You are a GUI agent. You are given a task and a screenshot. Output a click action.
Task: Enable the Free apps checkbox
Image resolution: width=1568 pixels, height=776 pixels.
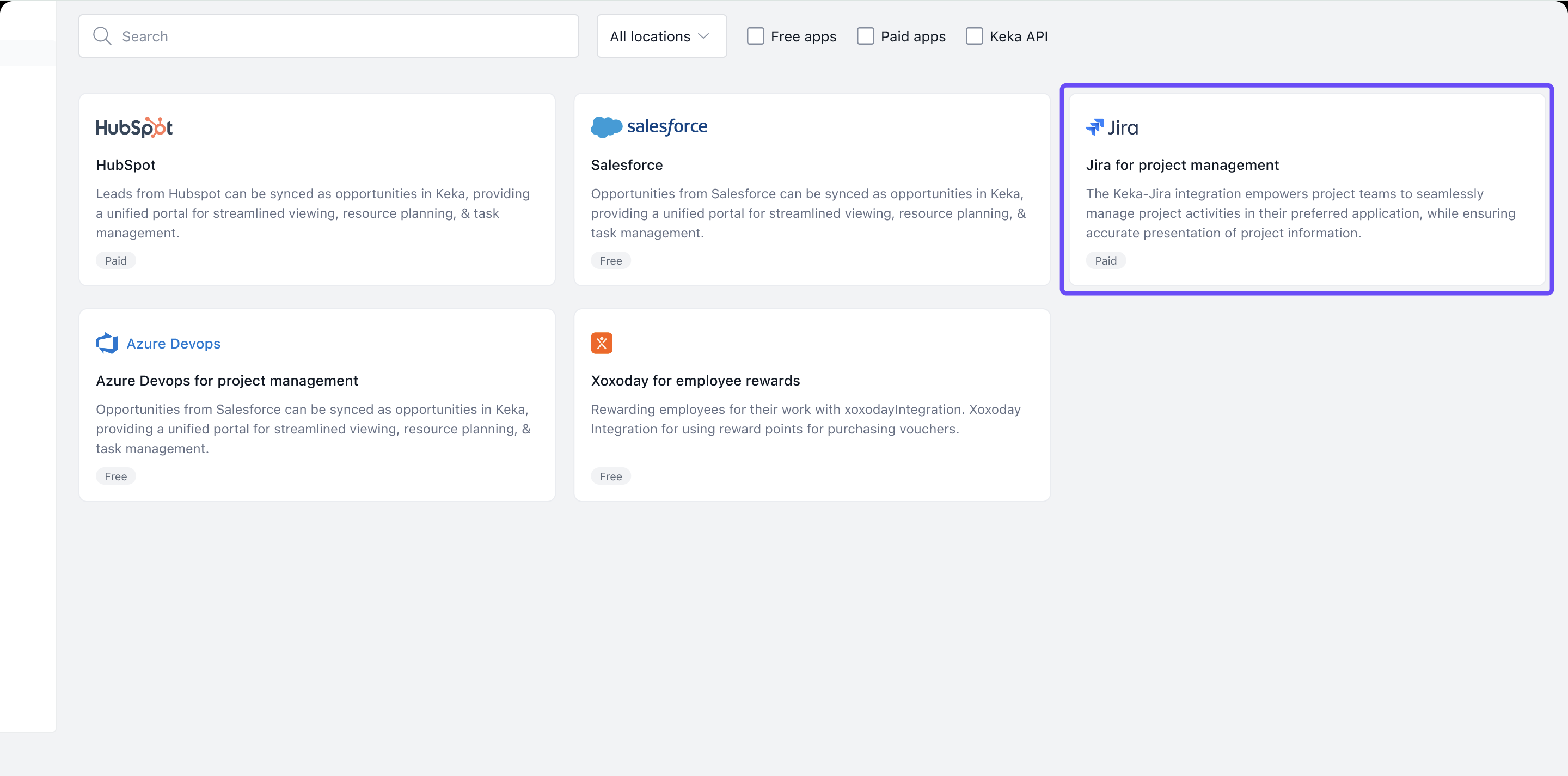click(x=755, y=36)
